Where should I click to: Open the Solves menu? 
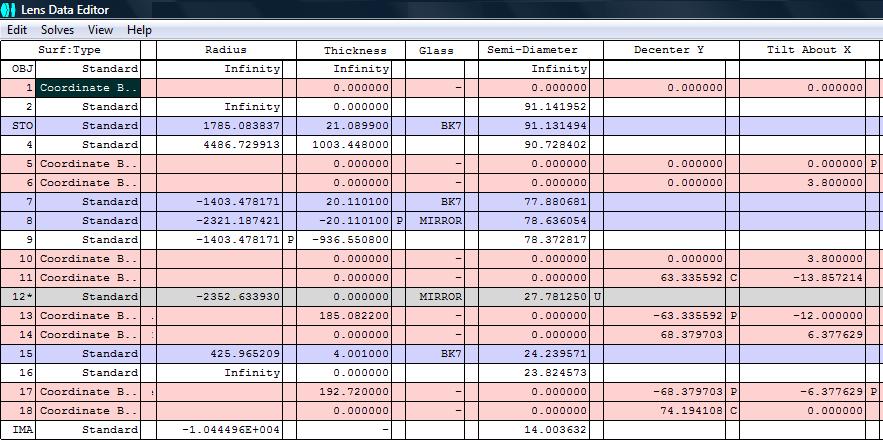click(x=57, y=30)
